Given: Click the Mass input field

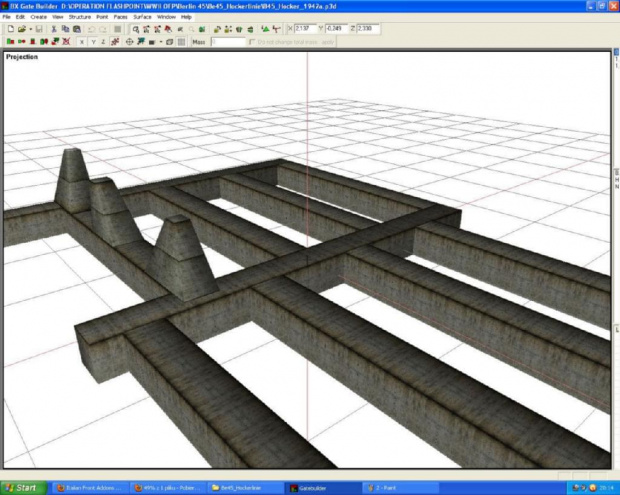Looking at the screenshot, I should (227, 43).
